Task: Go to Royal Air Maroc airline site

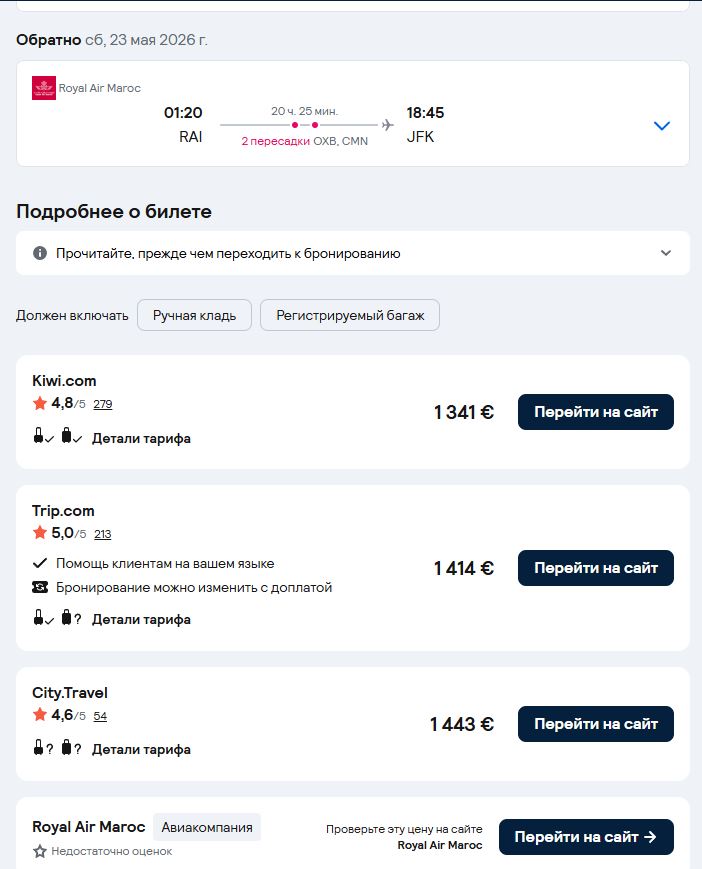Action: tap(586, 837)
